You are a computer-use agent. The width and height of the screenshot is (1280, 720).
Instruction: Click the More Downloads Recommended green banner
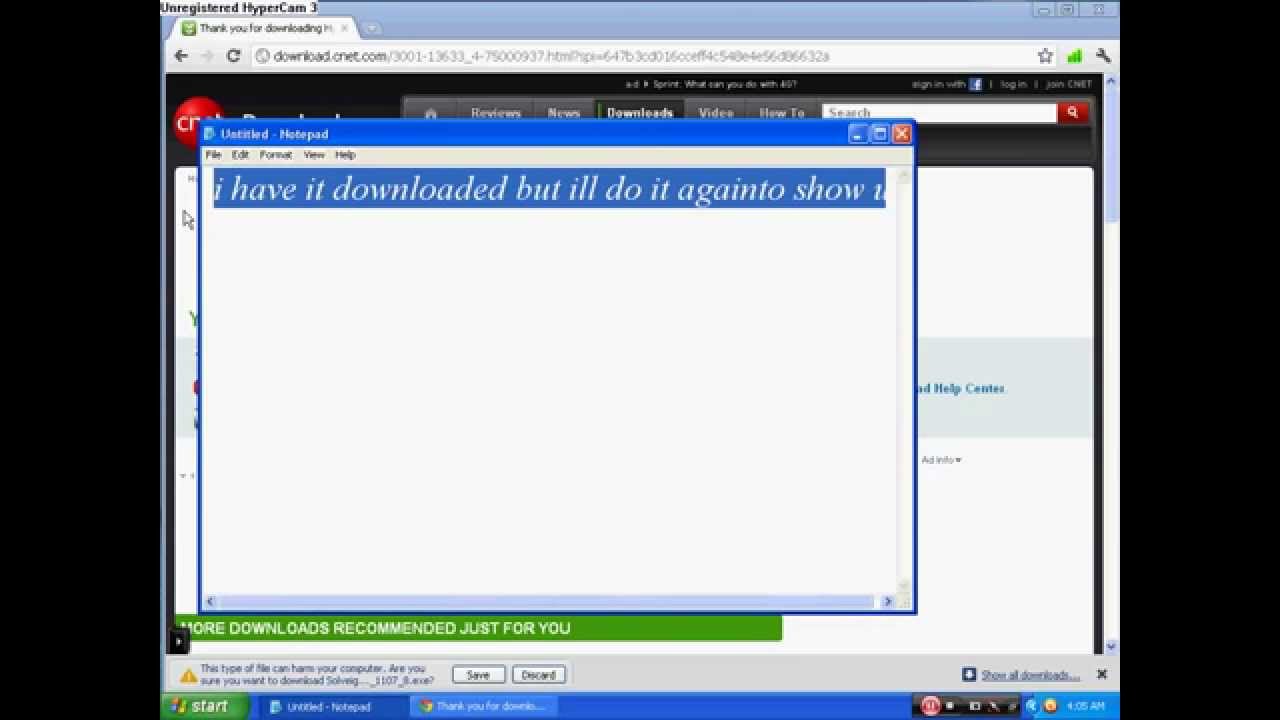pyautogui.click(x=479, y=628)
